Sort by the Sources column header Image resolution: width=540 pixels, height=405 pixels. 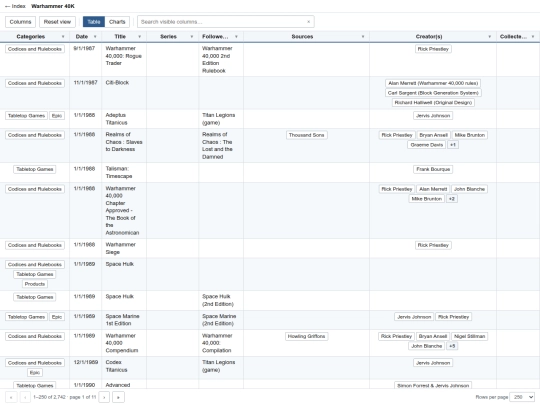point(302,37)
